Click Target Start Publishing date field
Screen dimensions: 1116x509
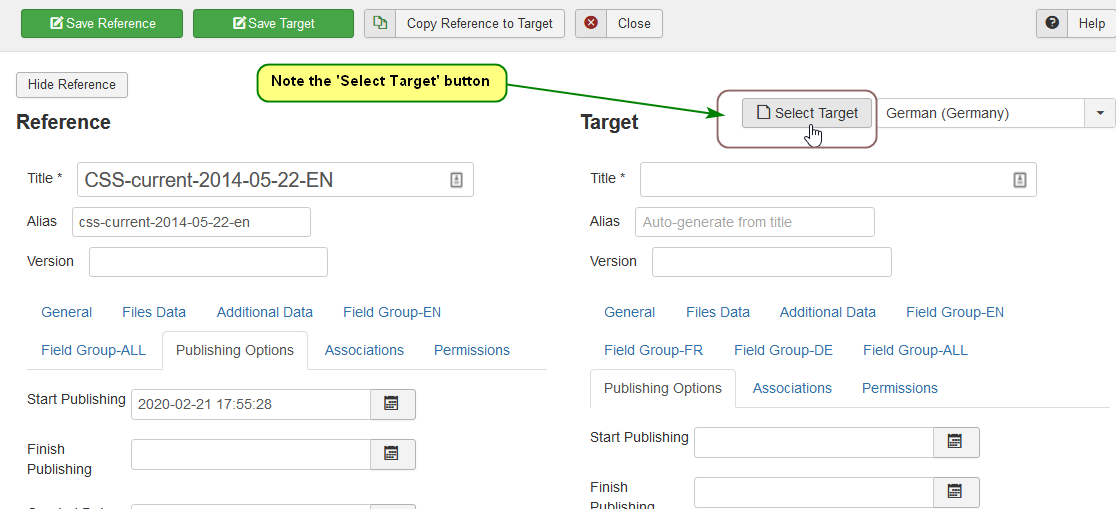click(814, 442)
